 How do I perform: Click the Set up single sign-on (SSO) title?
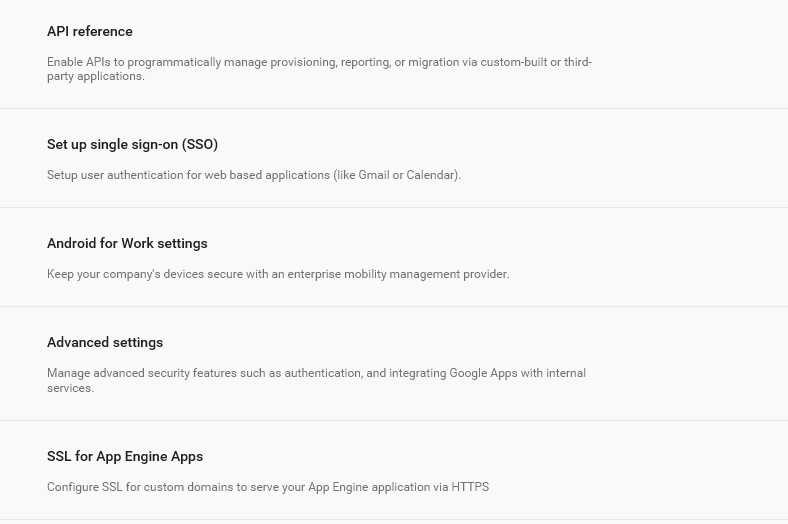point(132,144)
